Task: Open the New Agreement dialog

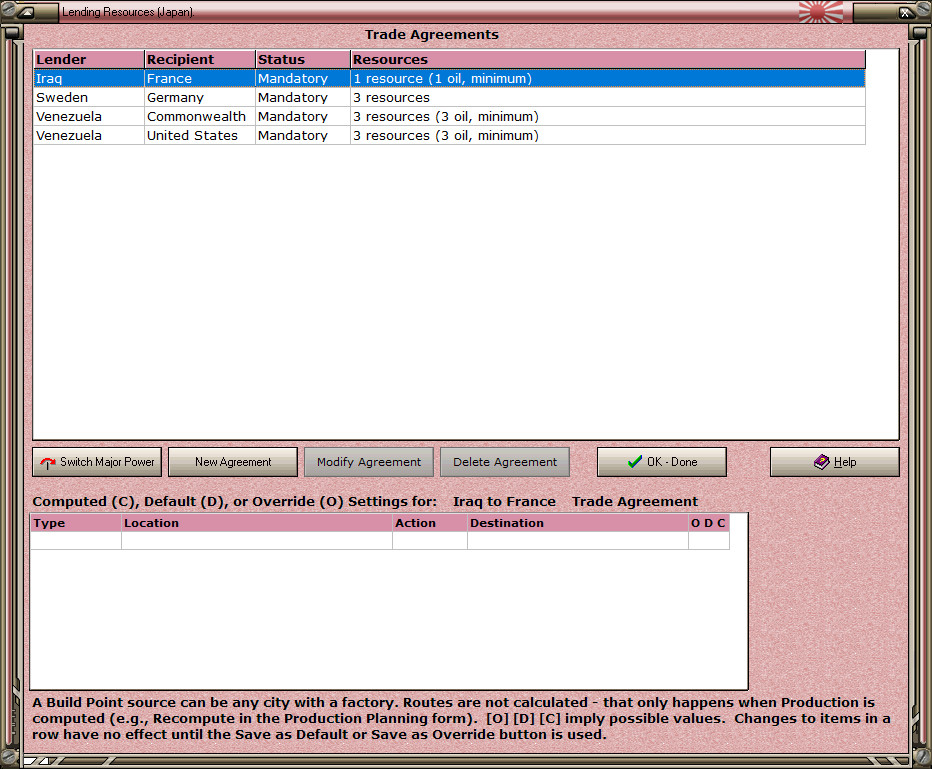Action: pos(233,462)
